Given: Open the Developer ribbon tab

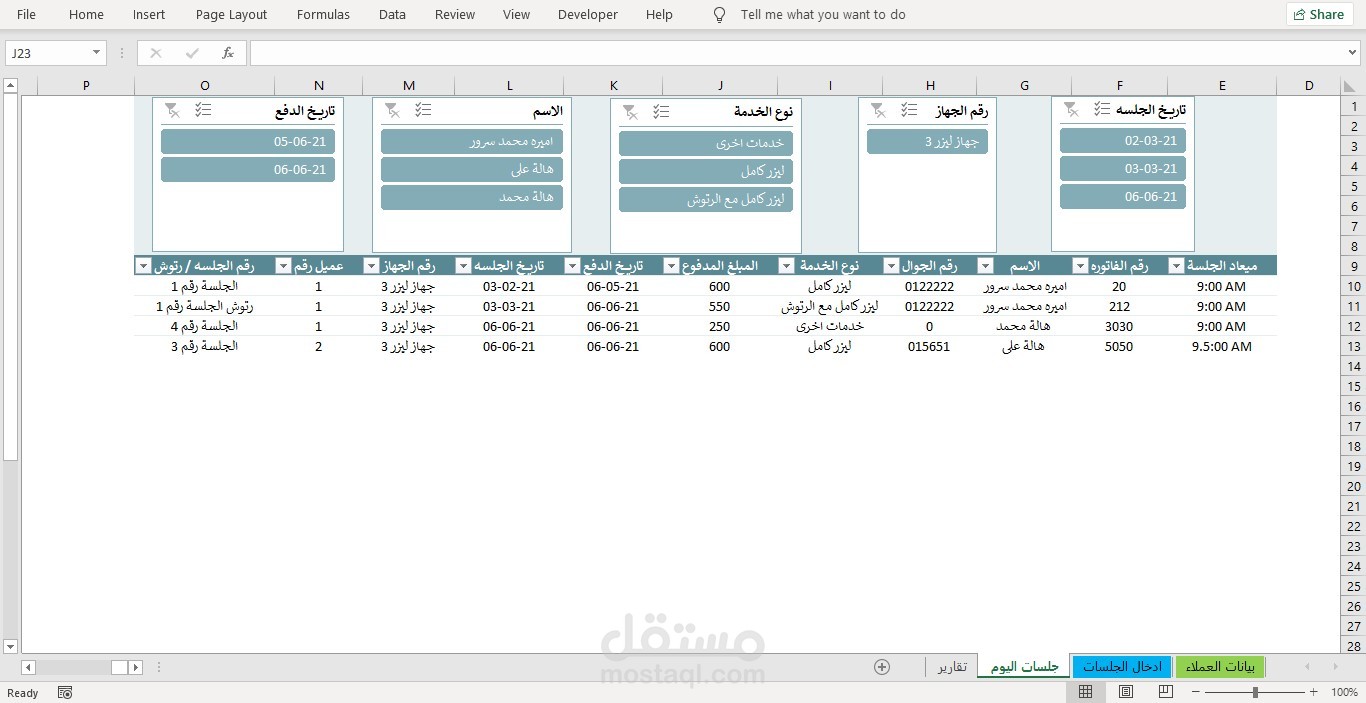Looking at the screenshot, I should [x=588, y=15].
